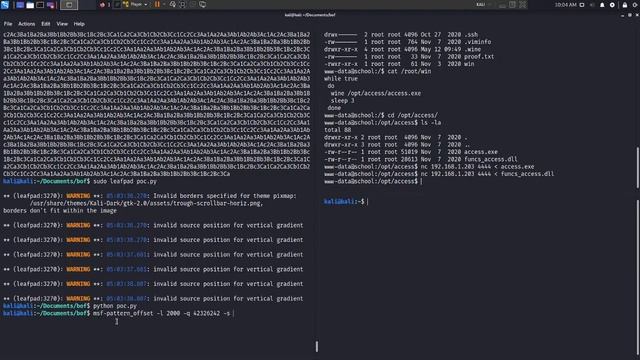Viewport: 640px width, 360px height.
Task: Click the round power manager icon in the tray
Action: pyautogui.click(x=612, y=5)
